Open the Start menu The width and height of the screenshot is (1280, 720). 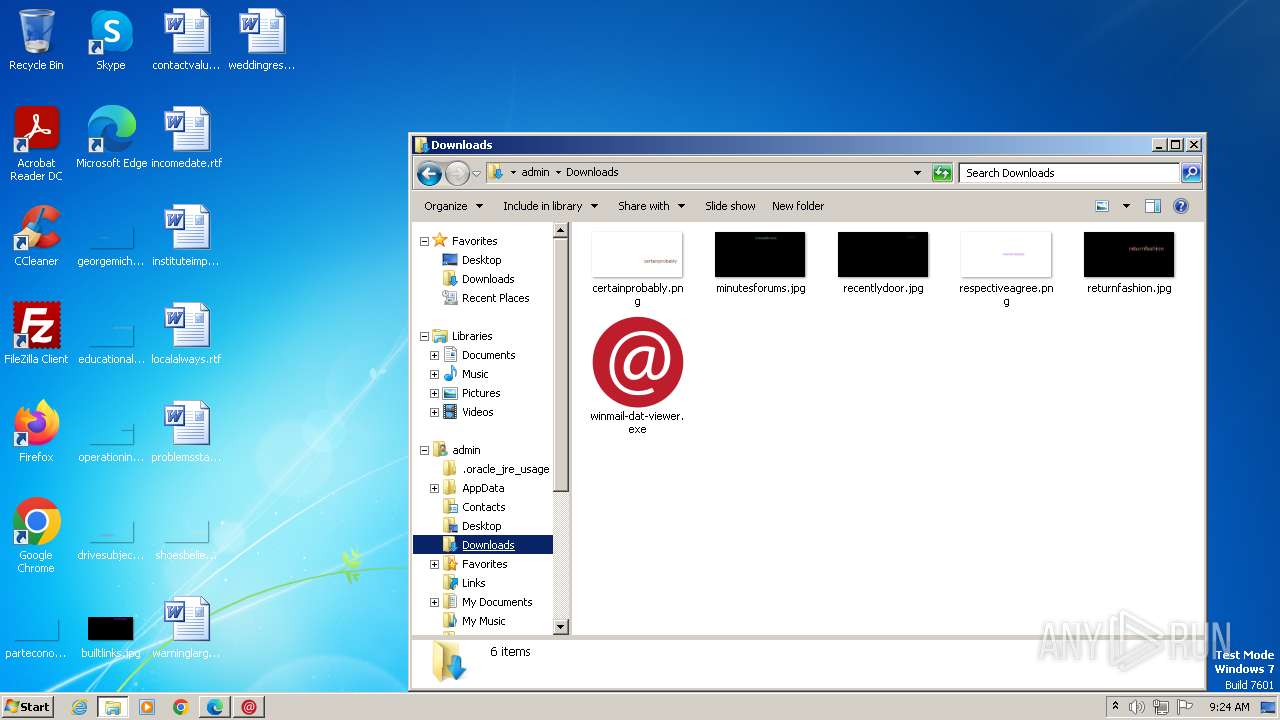tap(28, 707)
